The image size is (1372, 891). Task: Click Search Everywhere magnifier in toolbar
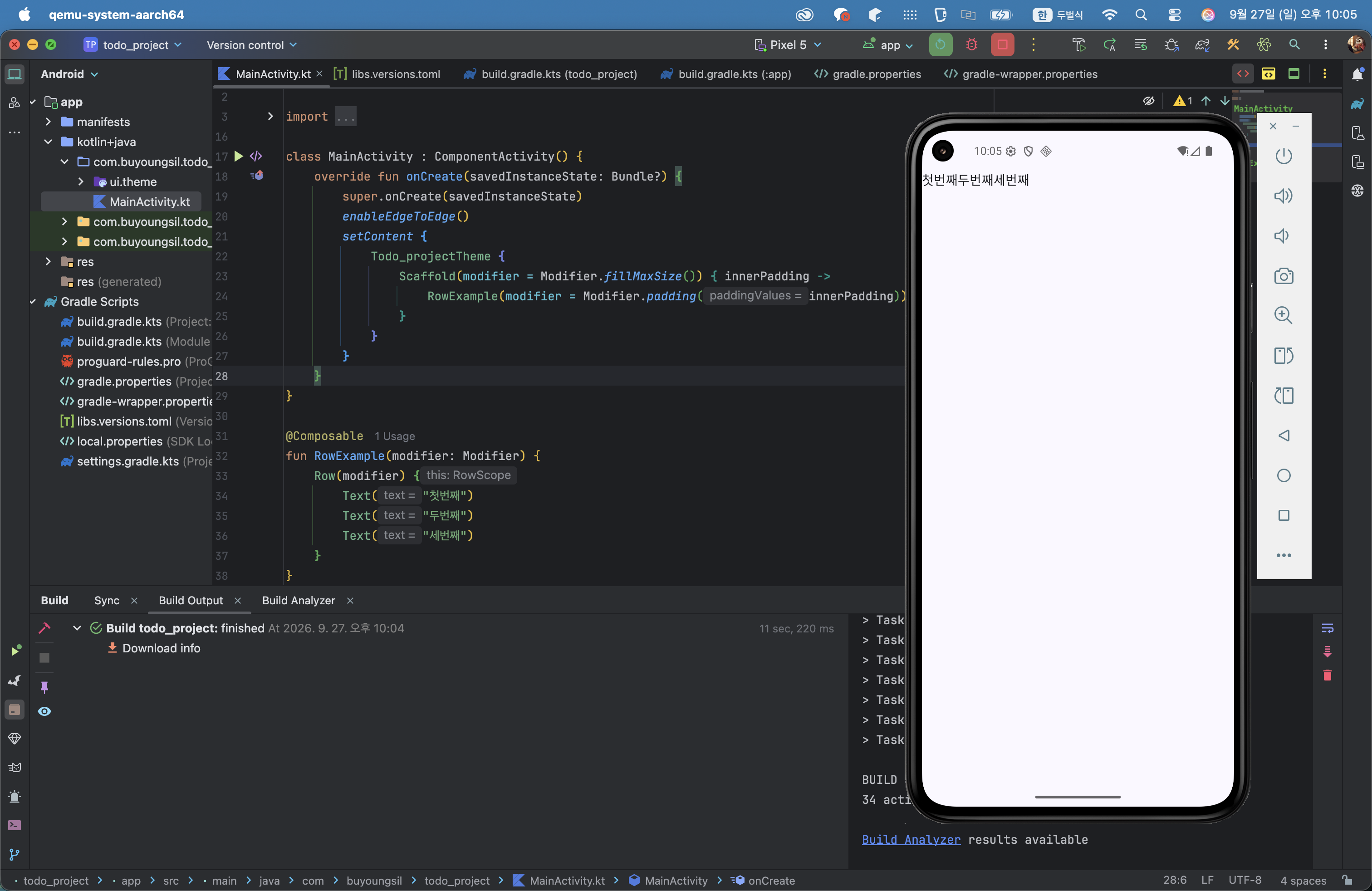coord(1294,45)
